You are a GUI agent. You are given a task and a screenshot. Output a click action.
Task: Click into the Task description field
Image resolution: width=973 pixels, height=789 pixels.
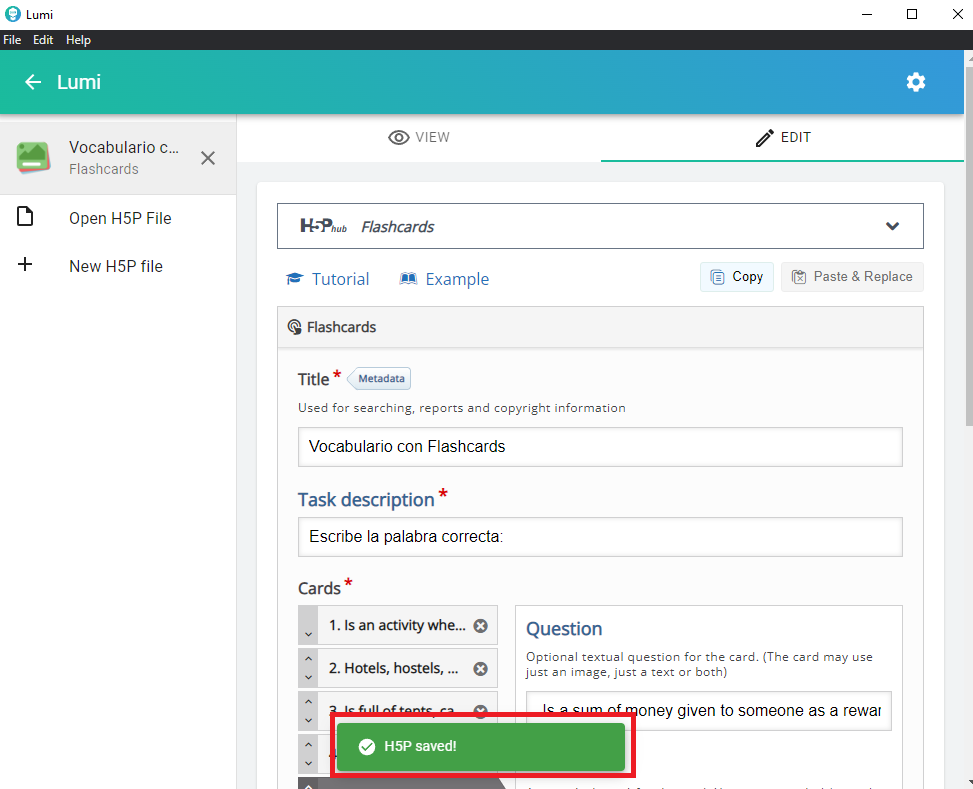click(x=600, y=537)
